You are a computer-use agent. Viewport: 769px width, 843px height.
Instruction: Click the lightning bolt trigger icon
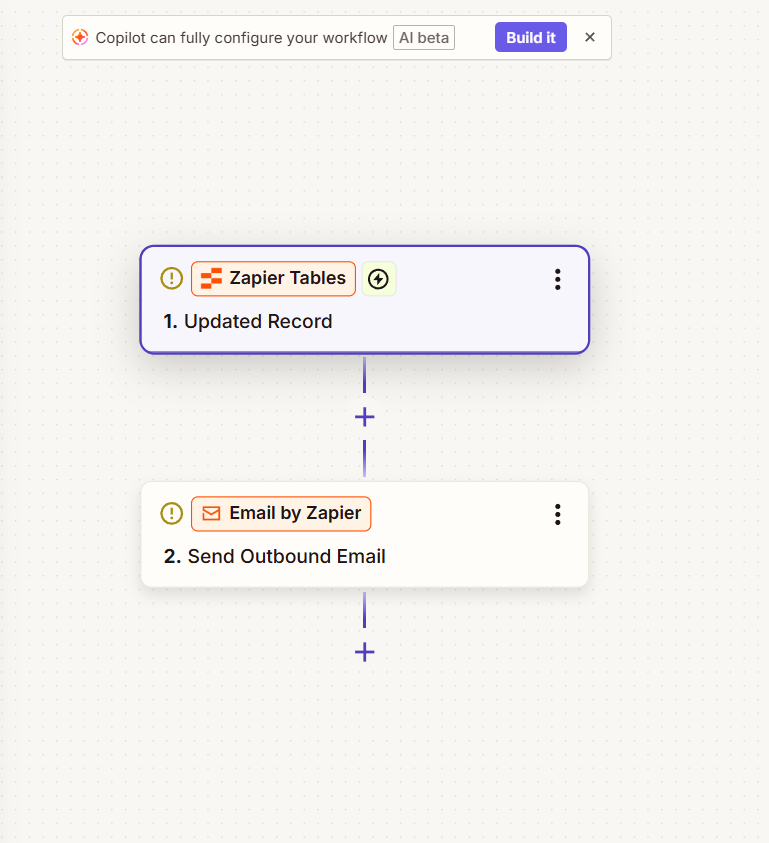click(x=378, y=279)
